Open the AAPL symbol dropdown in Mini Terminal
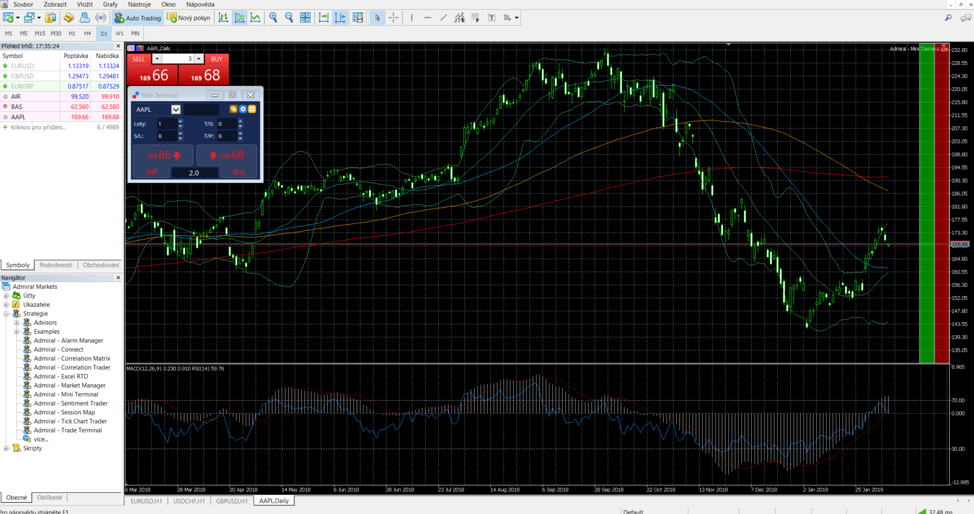Viewport: 974px width, 514px height. tap(175, 109)
